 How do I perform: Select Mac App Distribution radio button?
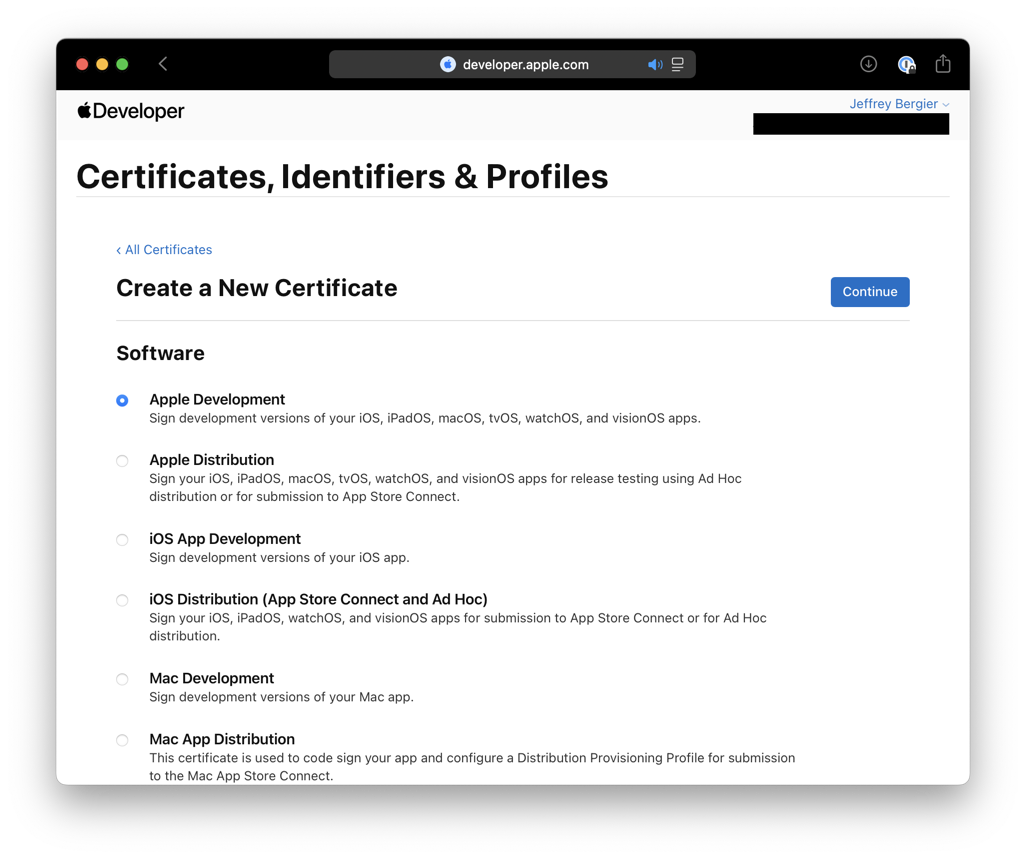coord(122,740)
